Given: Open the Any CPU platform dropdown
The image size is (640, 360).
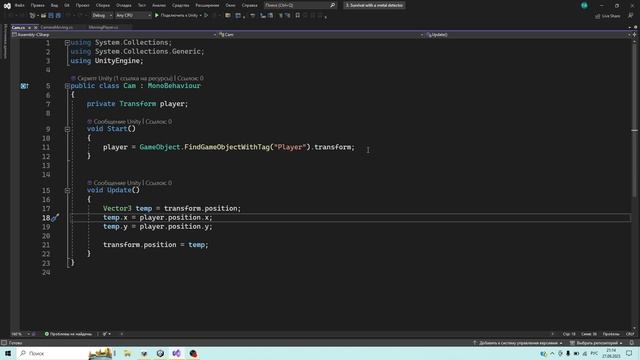Looking at the screenshot, I should (x=133, y=16).
